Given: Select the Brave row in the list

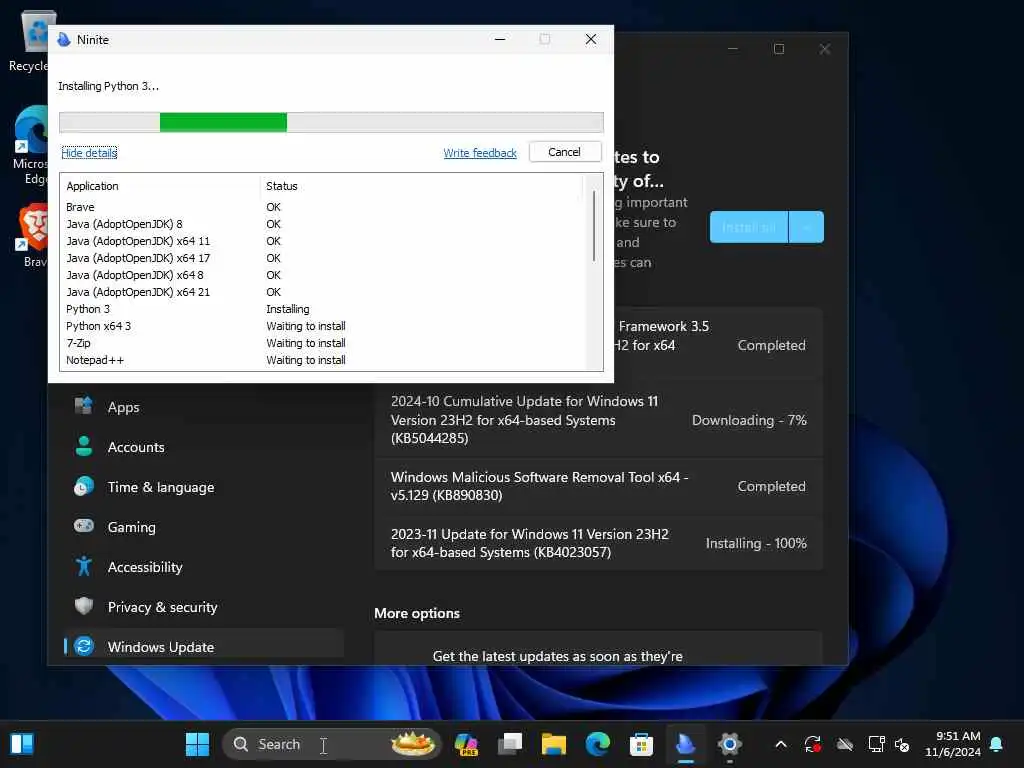Looking at the screenshot, I should tap(325, 207).
